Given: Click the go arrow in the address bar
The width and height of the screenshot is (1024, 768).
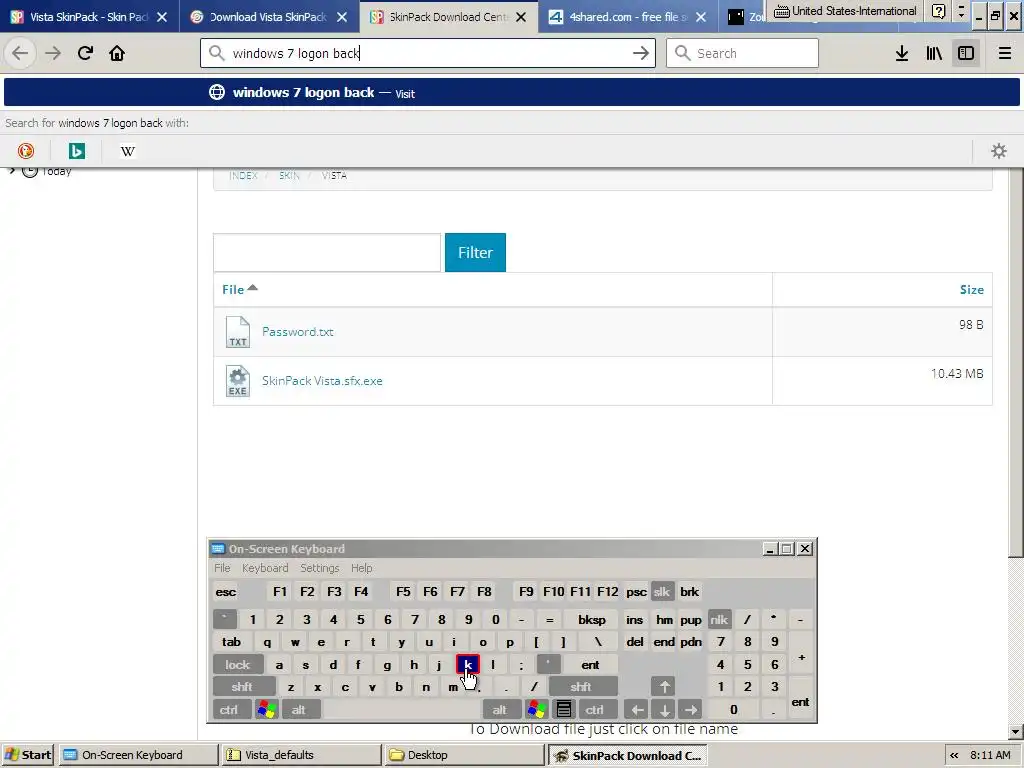Looking at the screenshot, I should 641,53.
